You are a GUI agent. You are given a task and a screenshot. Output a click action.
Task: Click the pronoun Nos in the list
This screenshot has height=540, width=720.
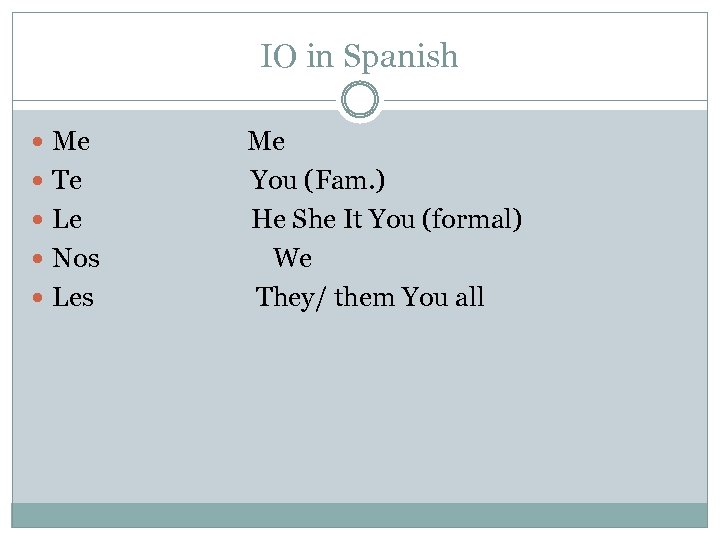click(x=76, y=259)
